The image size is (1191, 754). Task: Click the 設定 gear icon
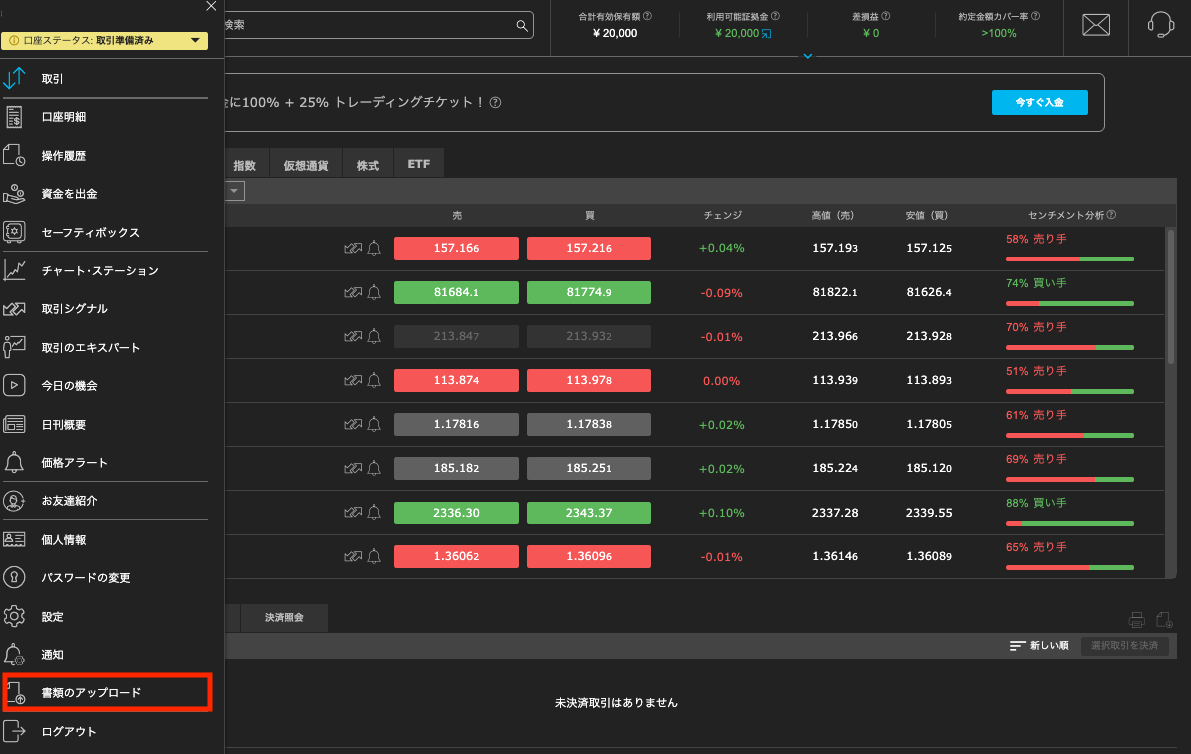pos(14,617)
